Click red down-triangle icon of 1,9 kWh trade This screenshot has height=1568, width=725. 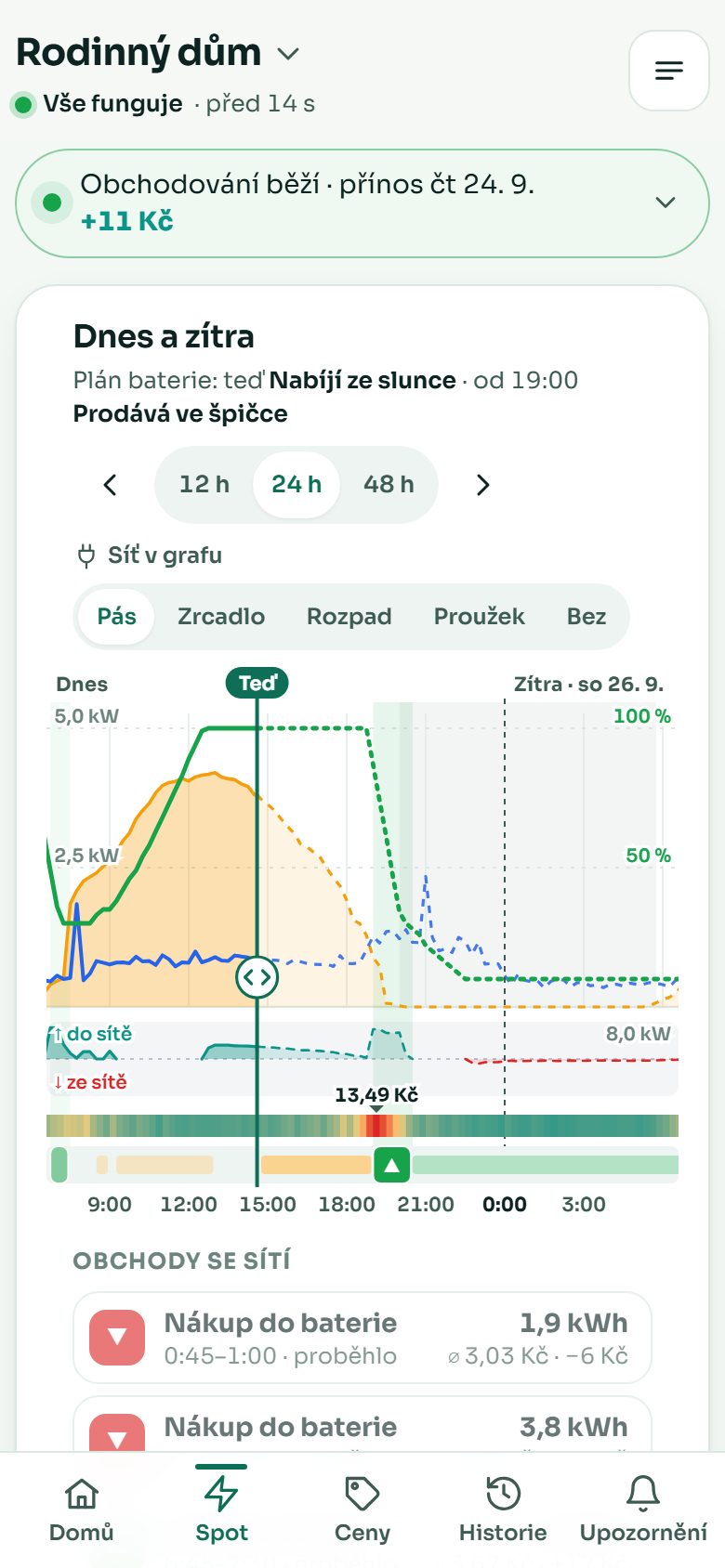click(117, 1338)
